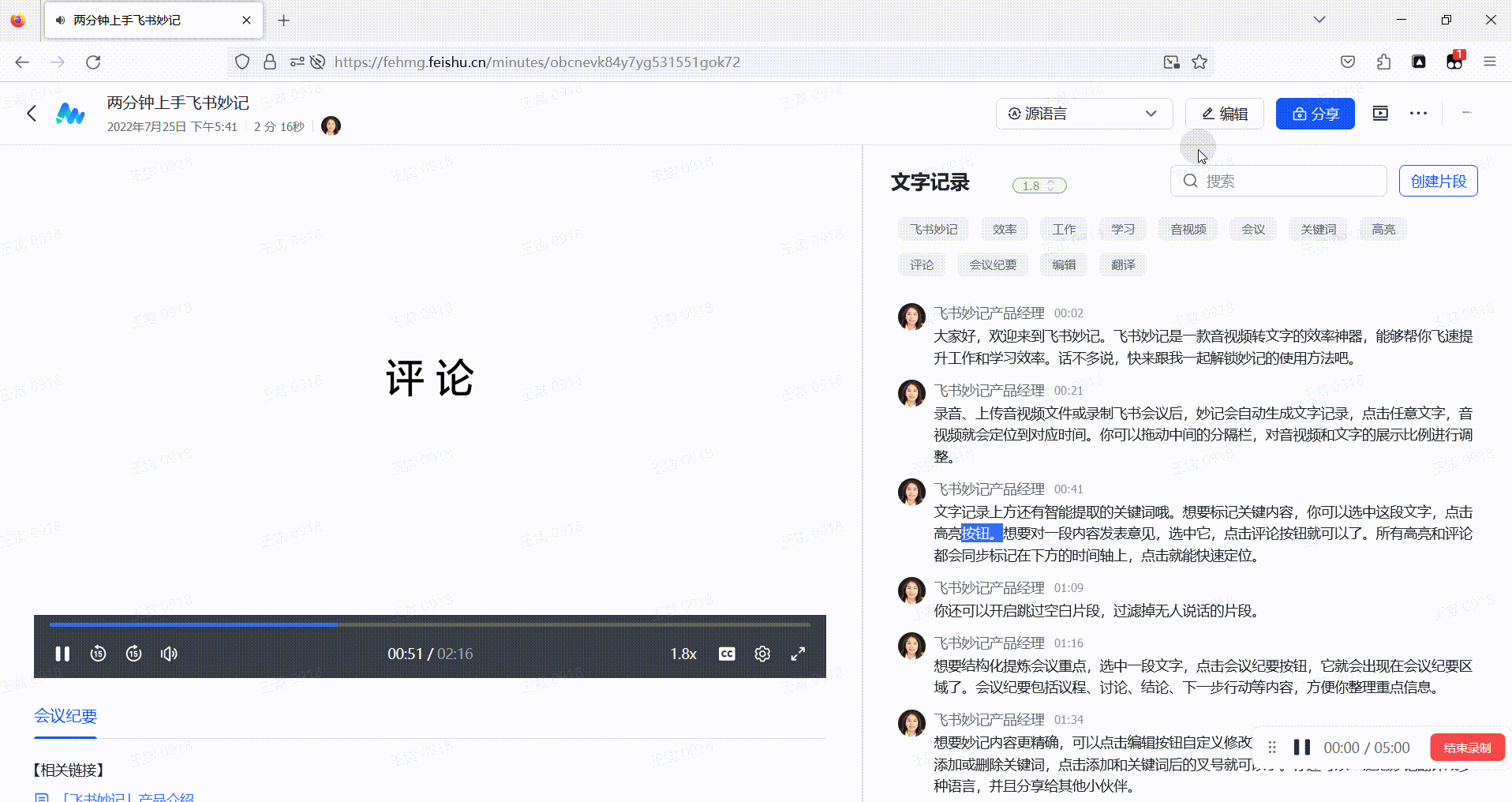Viewport: 1512px width, 802px height.
Task: Open the site lock security info
Action: [x=270, y=62]
